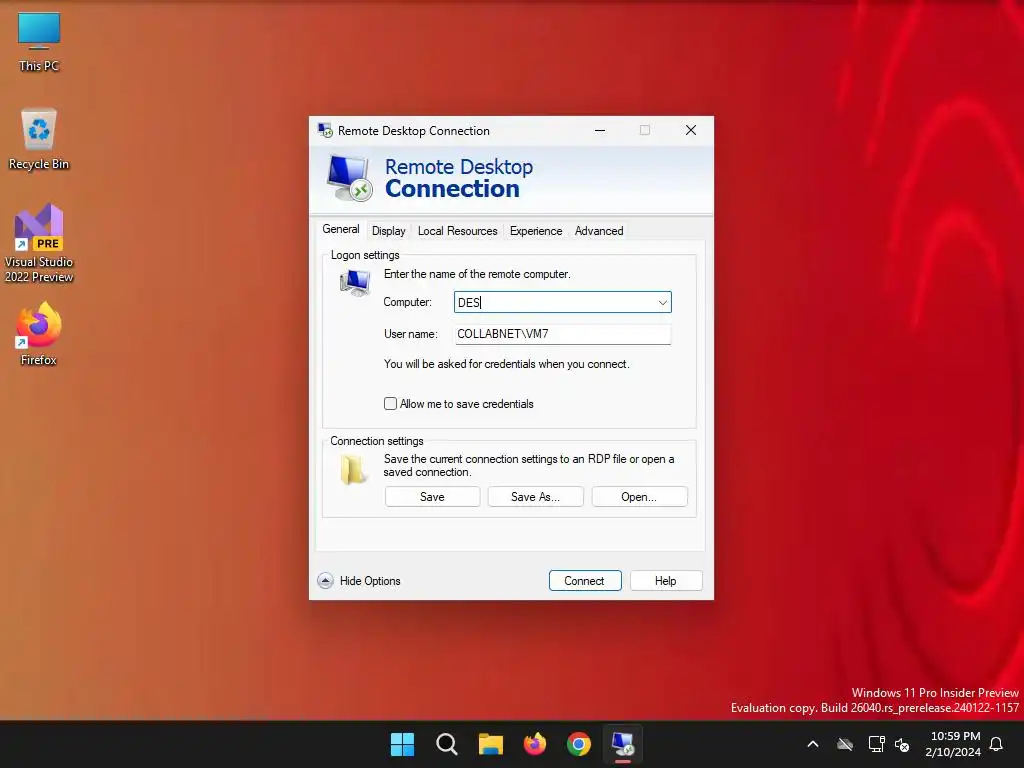Click the Connect button

[584, 581]
